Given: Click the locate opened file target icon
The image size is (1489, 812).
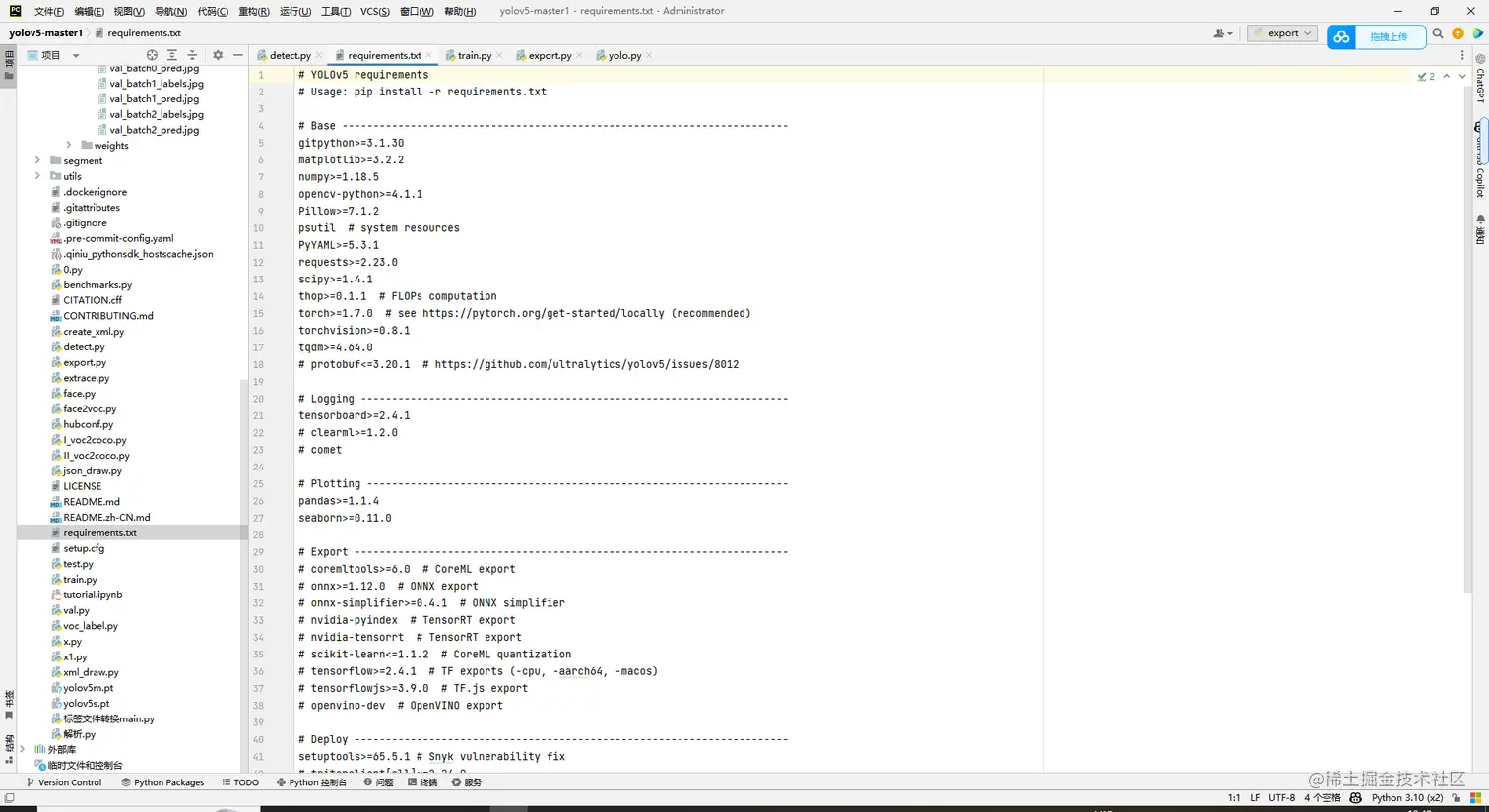Looking at the screenshot, I should (152, 55).
